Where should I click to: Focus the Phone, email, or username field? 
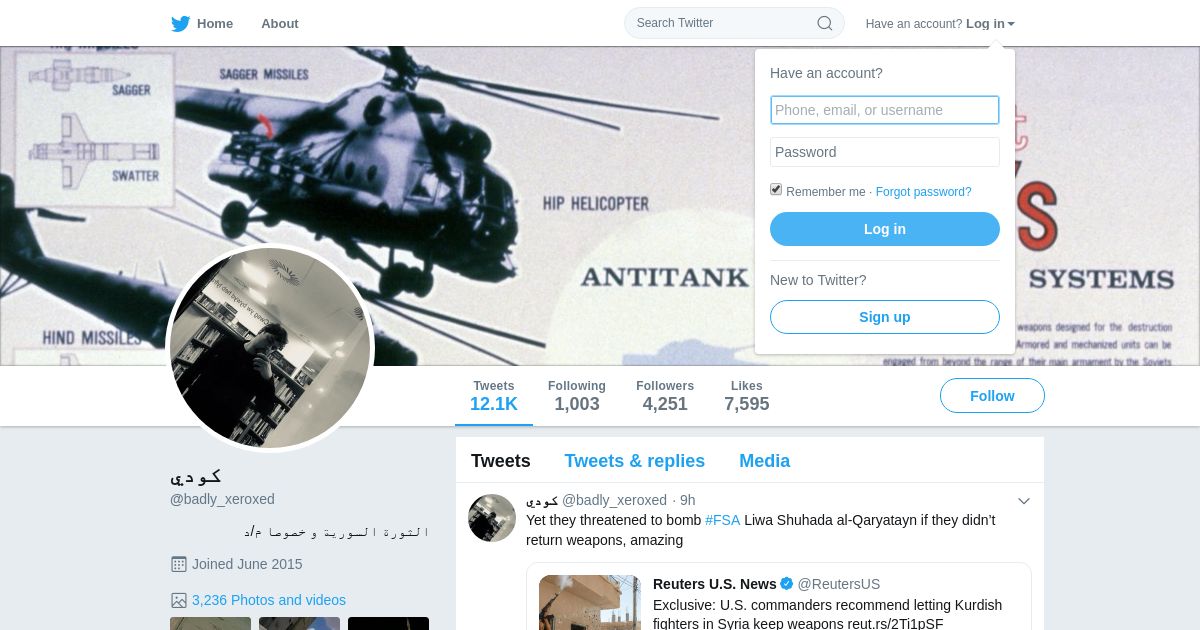click(885, 110)
